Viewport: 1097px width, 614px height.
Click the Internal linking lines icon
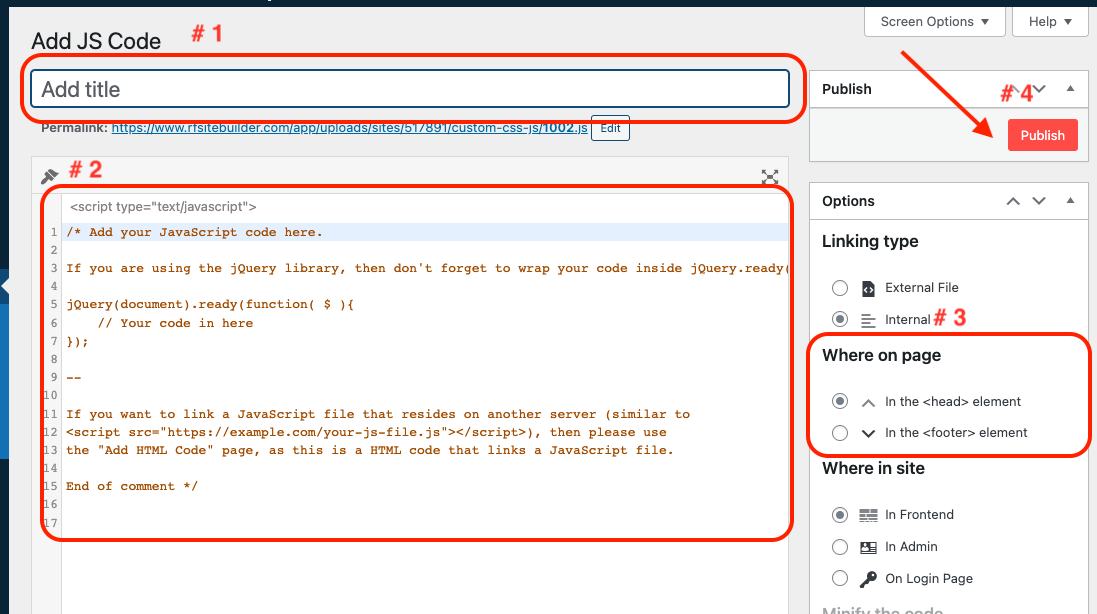coord(868,320)
